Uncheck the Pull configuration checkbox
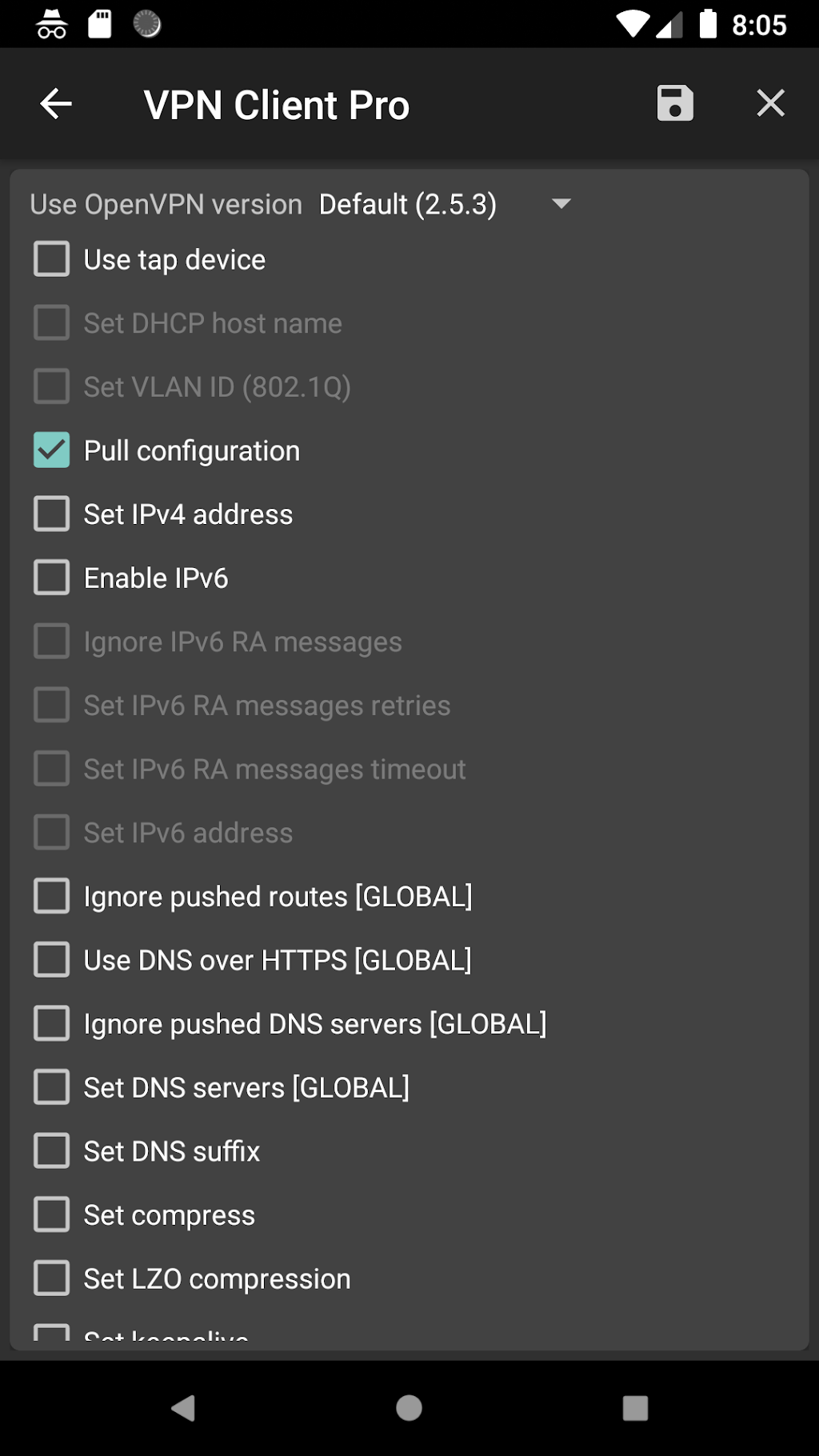Screen dimensions: 819x1456 click(52, 450)
